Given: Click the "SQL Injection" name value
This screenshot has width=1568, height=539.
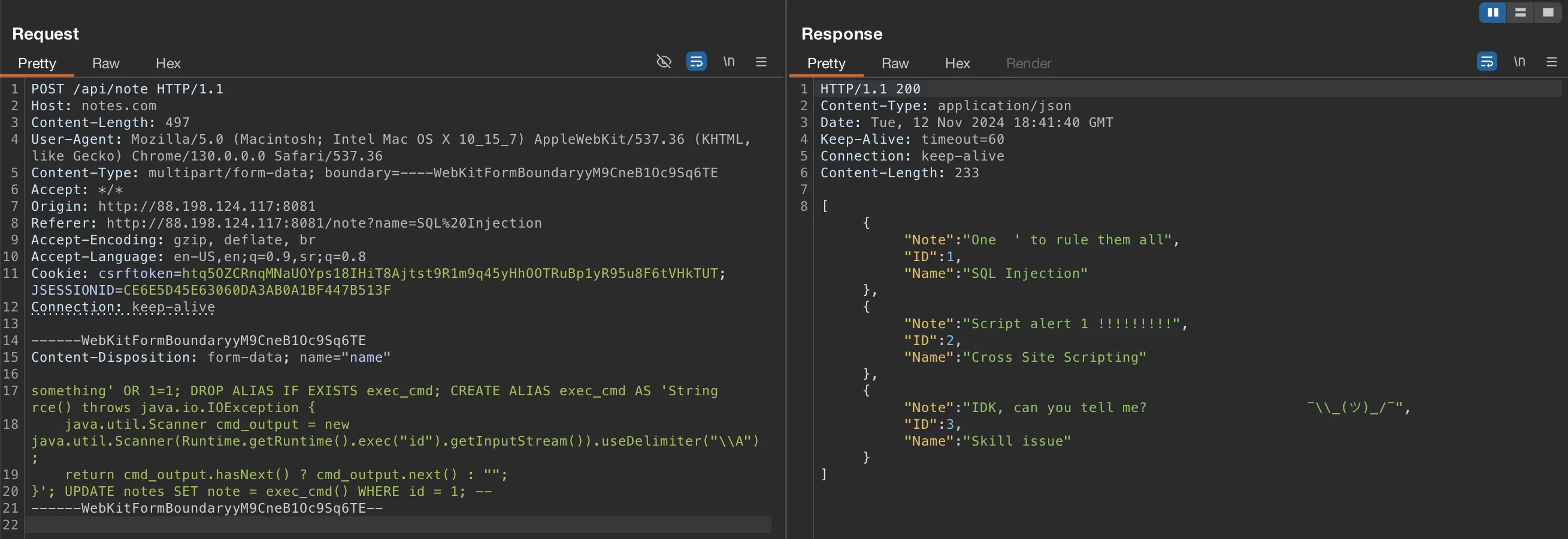Looking at the screenshot, I should click(x=1025, y=273).
